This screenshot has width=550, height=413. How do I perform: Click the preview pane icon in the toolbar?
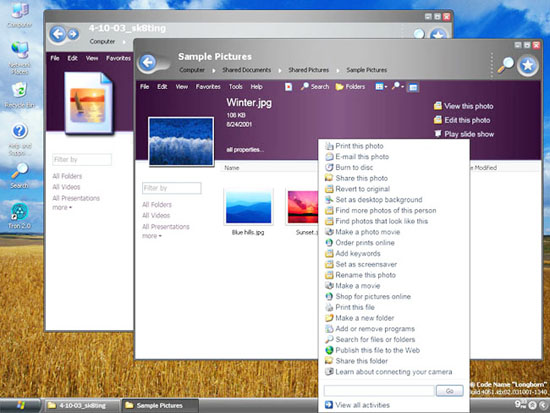pos(413,87)
